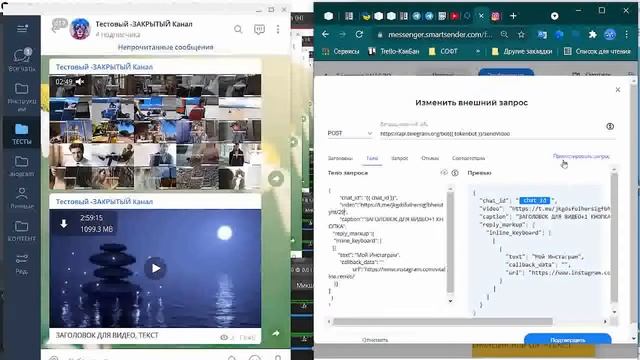
Task: Click 'Непрочитанные сообщения' divider label
Action: 165,47
